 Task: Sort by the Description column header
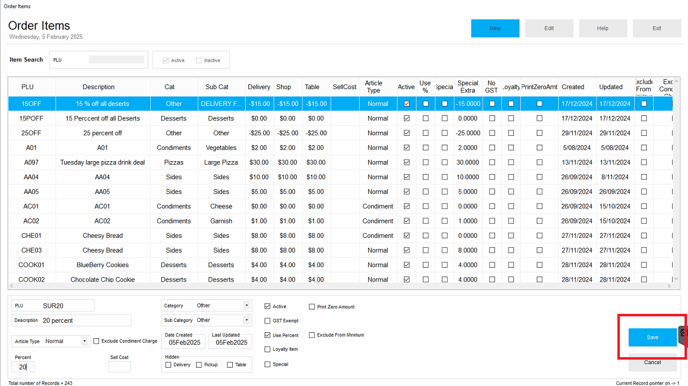click(98, 87)
